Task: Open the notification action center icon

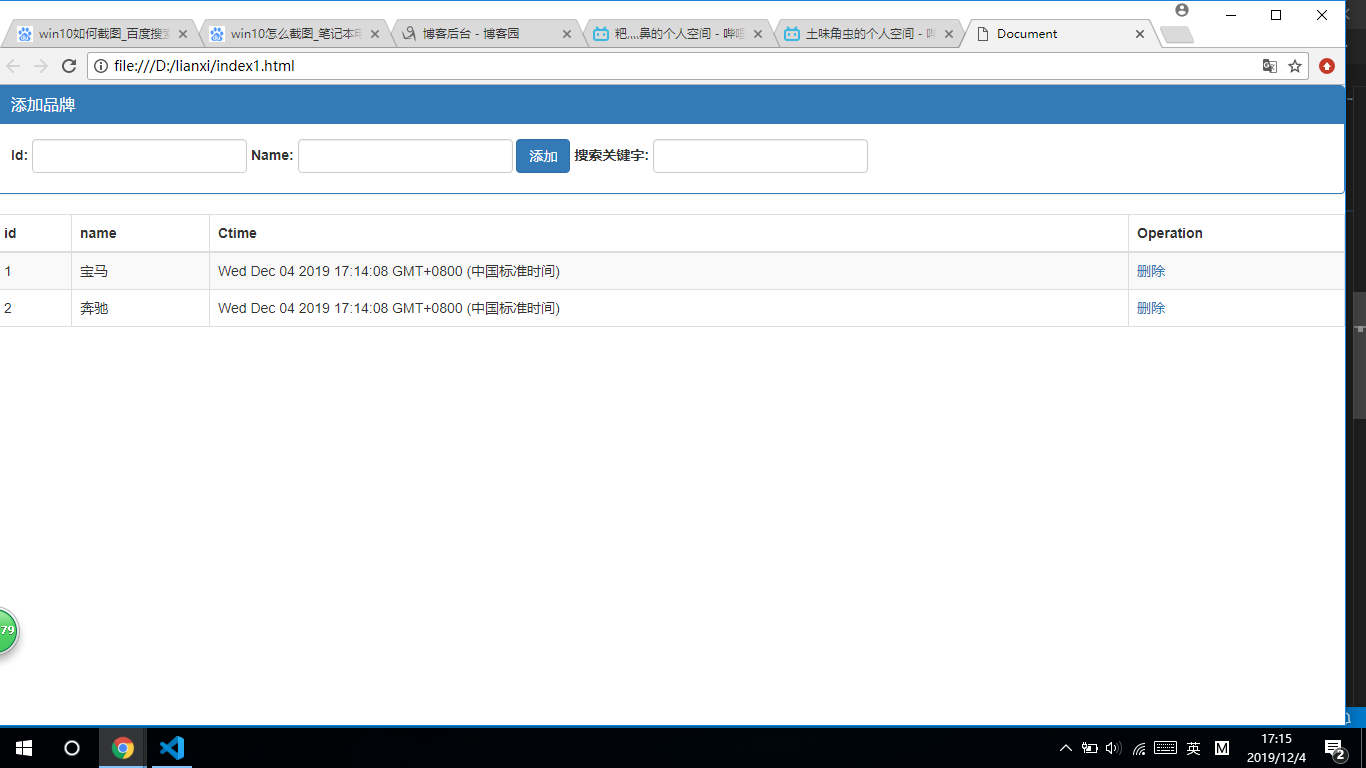Action: [x=1334, y=748]
